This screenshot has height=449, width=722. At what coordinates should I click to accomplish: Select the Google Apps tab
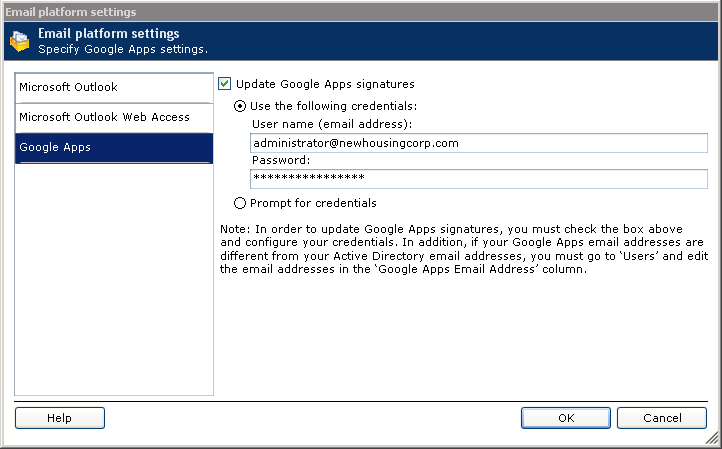[x=114, y=148]
